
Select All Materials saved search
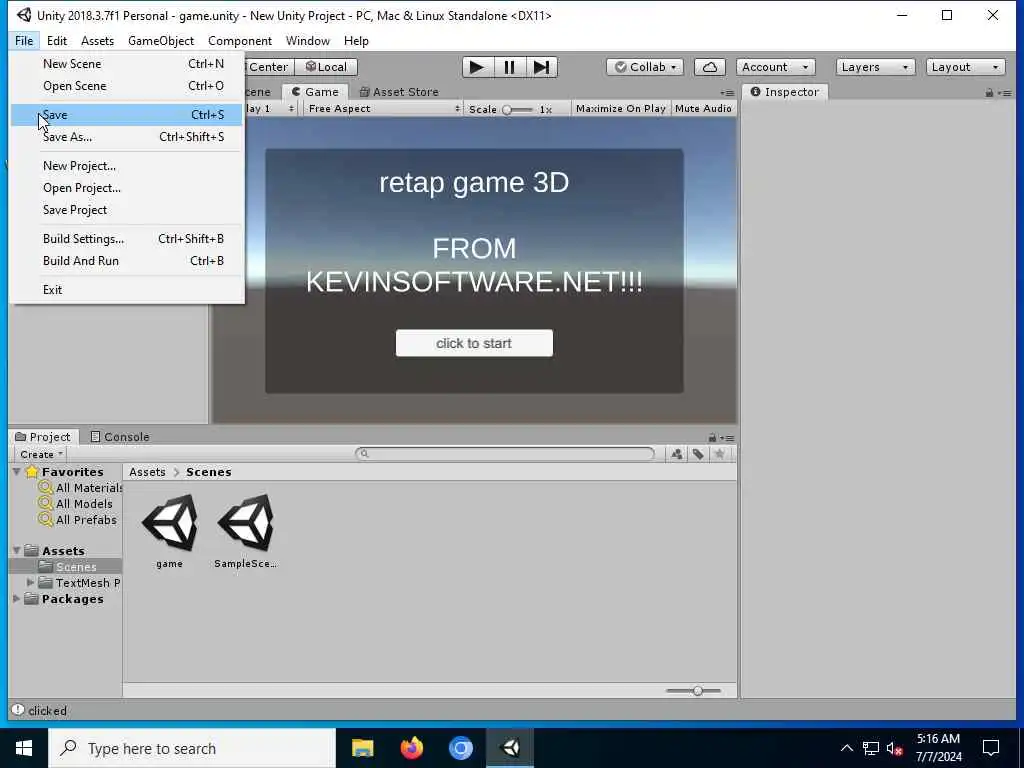tap(81, 488)
